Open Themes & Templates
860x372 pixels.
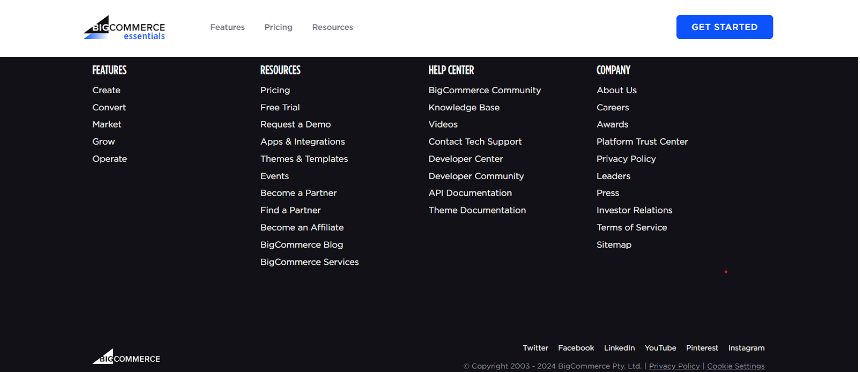point(304,159)
